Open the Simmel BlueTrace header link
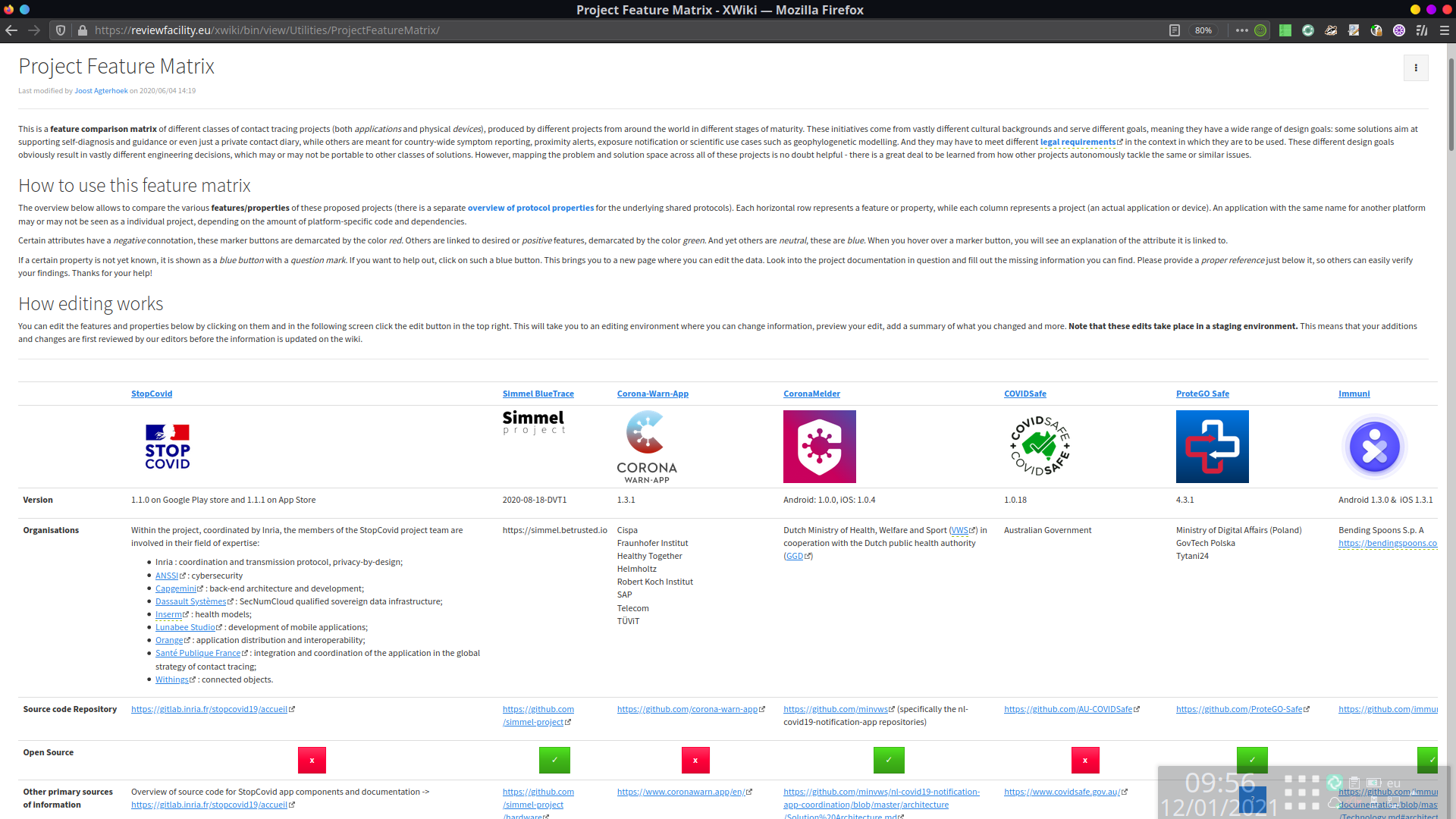This screenshot has height=819, width=1456. tap(538, 394)
